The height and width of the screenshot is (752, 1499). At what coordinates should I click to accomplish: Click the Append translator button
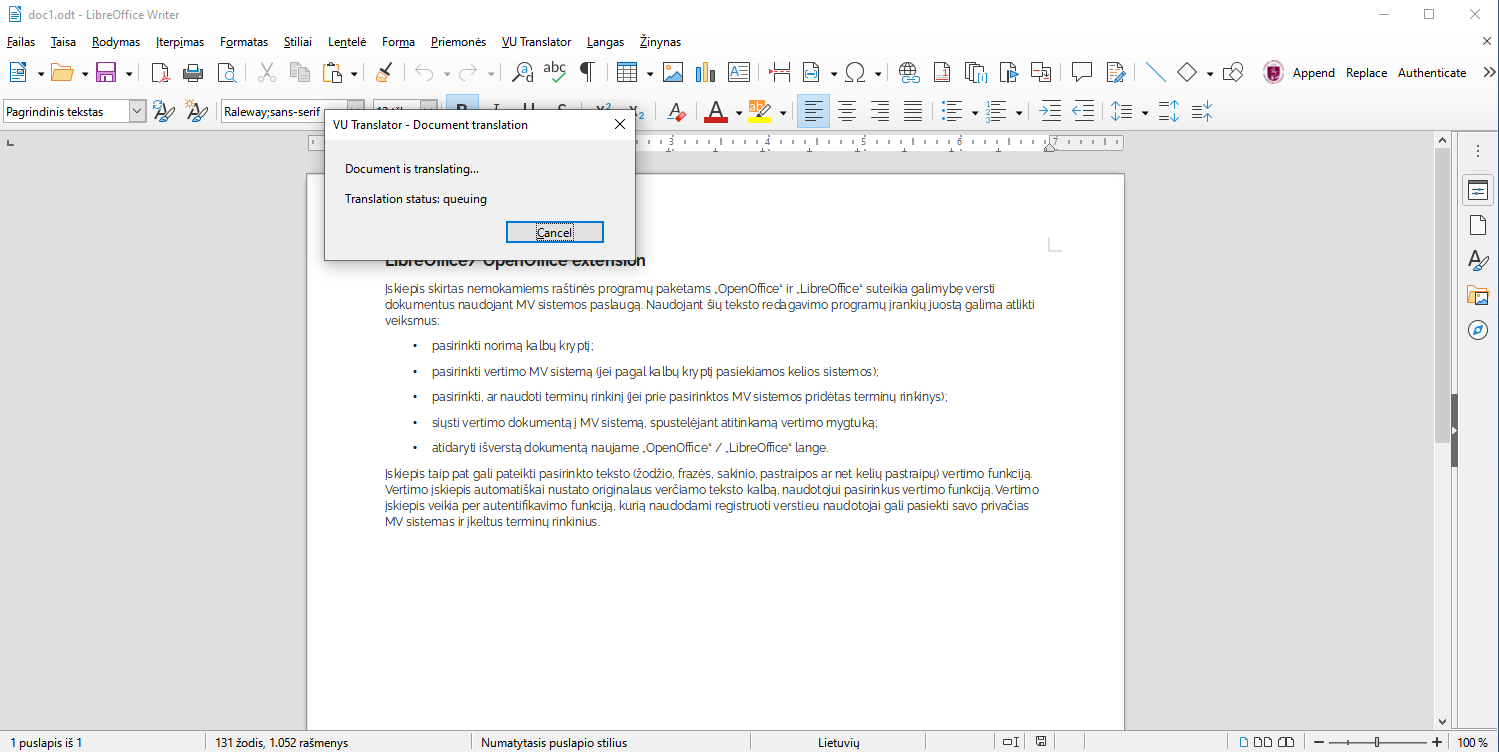1313,73
